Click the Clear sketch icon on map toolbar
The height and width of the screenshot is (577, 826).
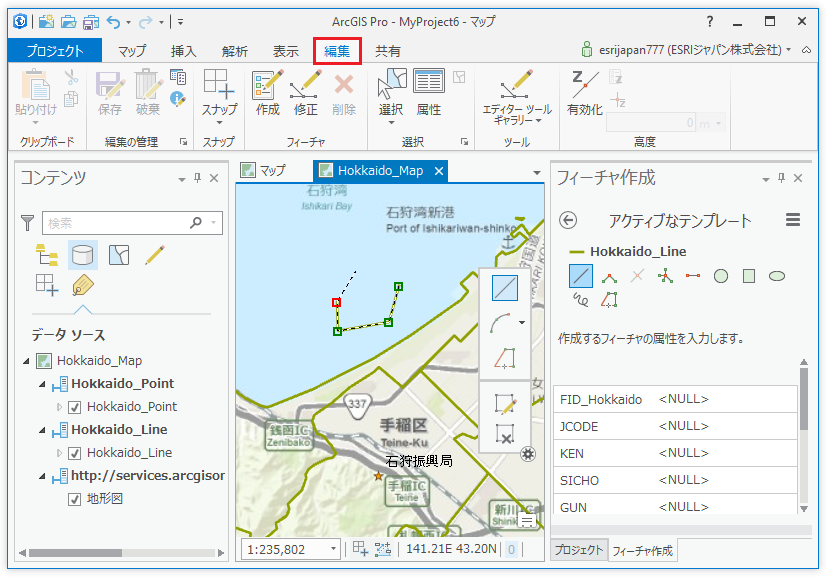(x=505, y=435)
